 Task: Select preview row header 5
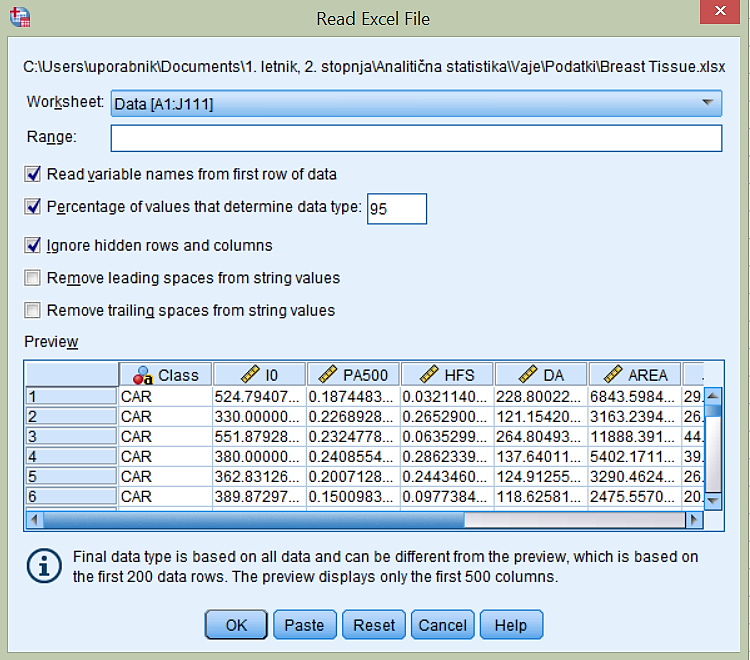pyautogui.click(x=71, y=476)
